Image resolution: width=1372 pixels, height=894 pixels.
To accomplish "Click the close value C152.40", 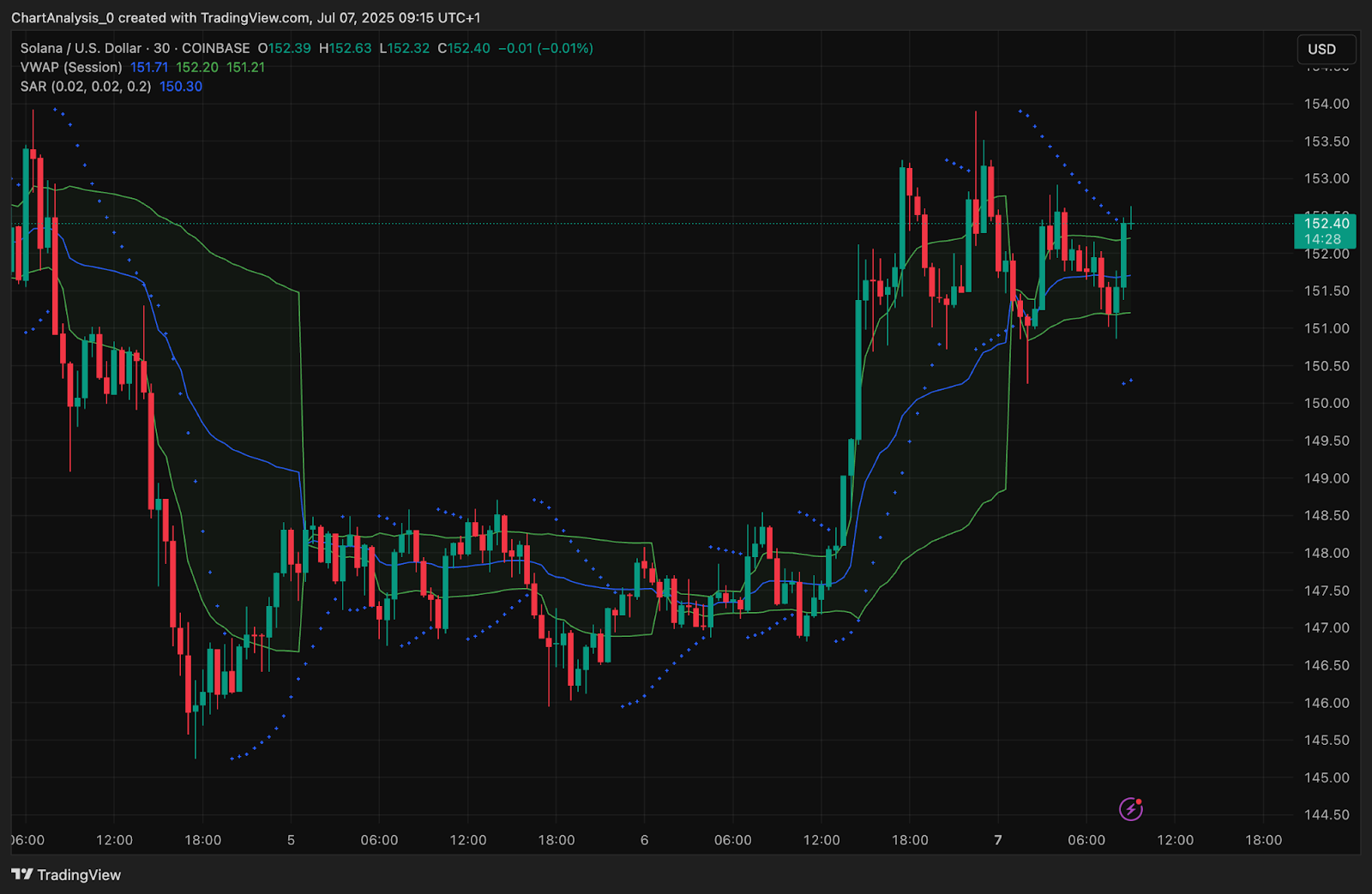I will click(x=464, y=48).
